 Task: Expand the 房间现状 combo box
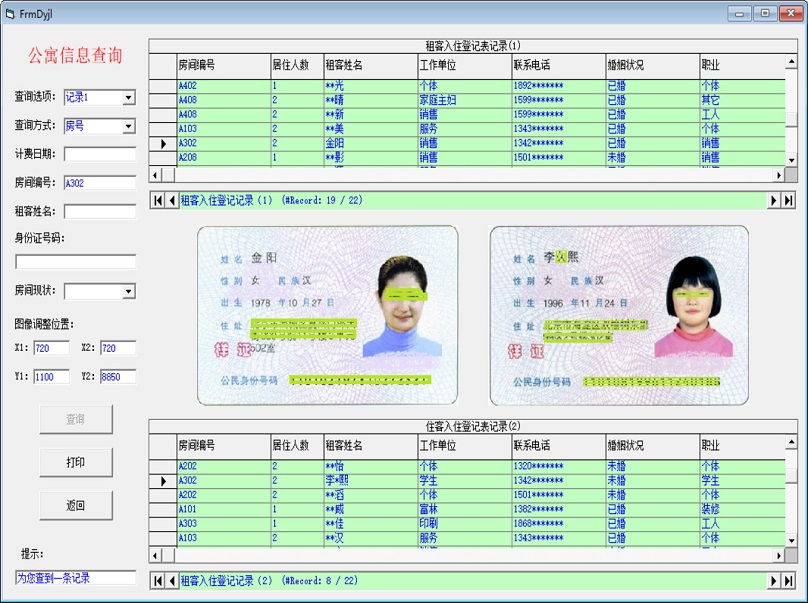[128, 291]
